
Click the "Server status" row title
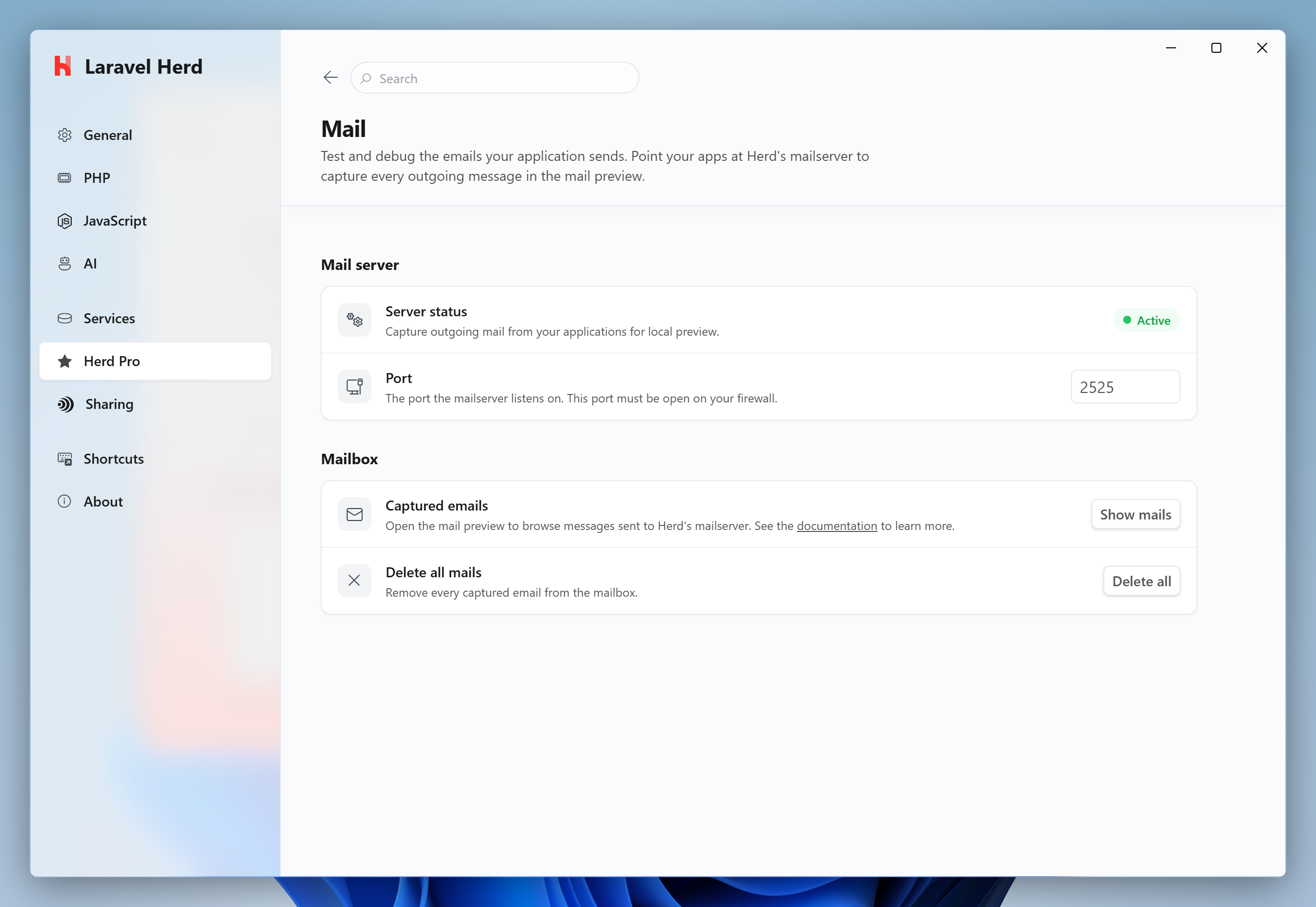tap(426, 311)
